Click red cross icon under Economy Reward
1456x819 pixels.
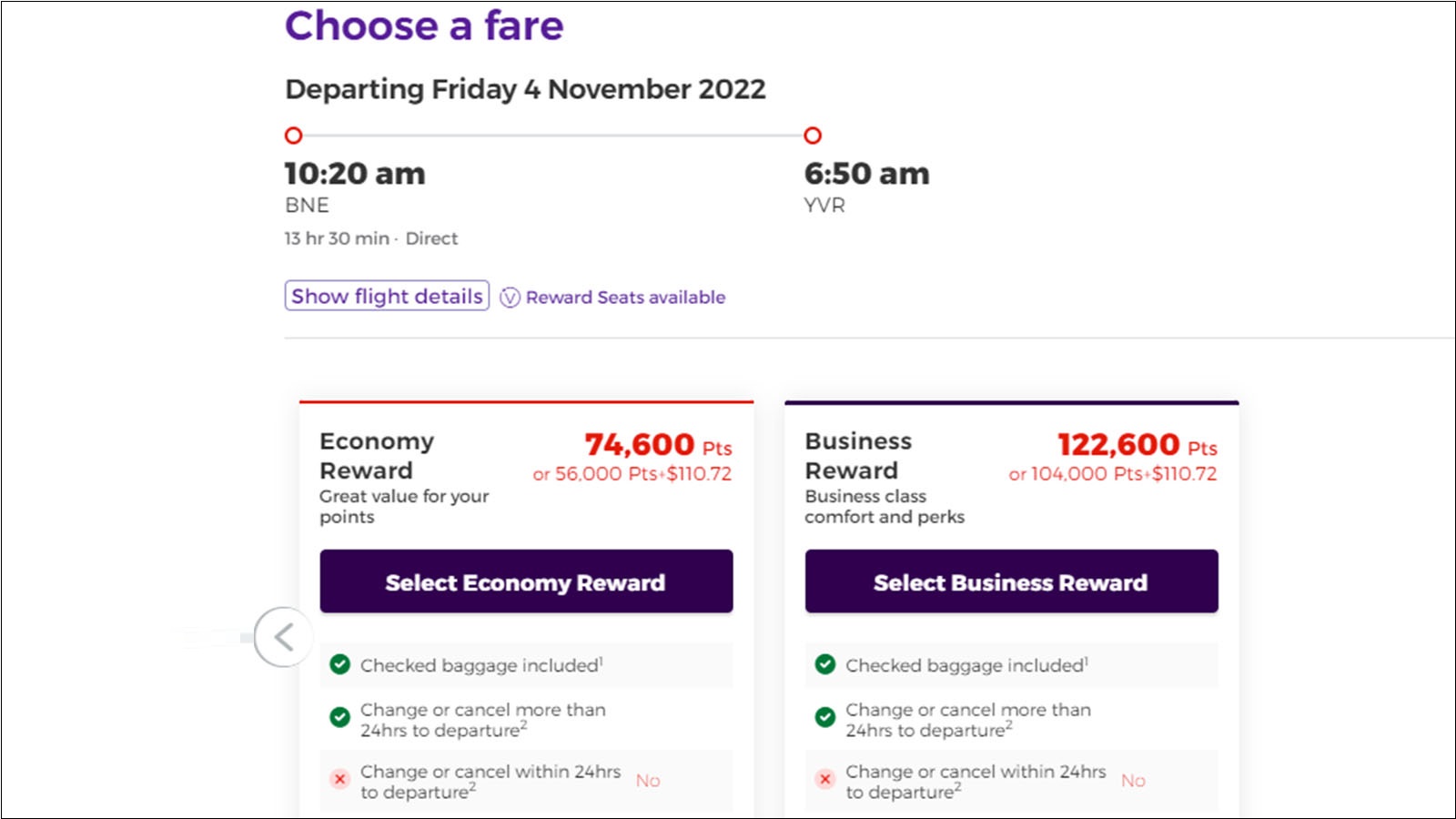pyautogui.click(x=340, y=779)
